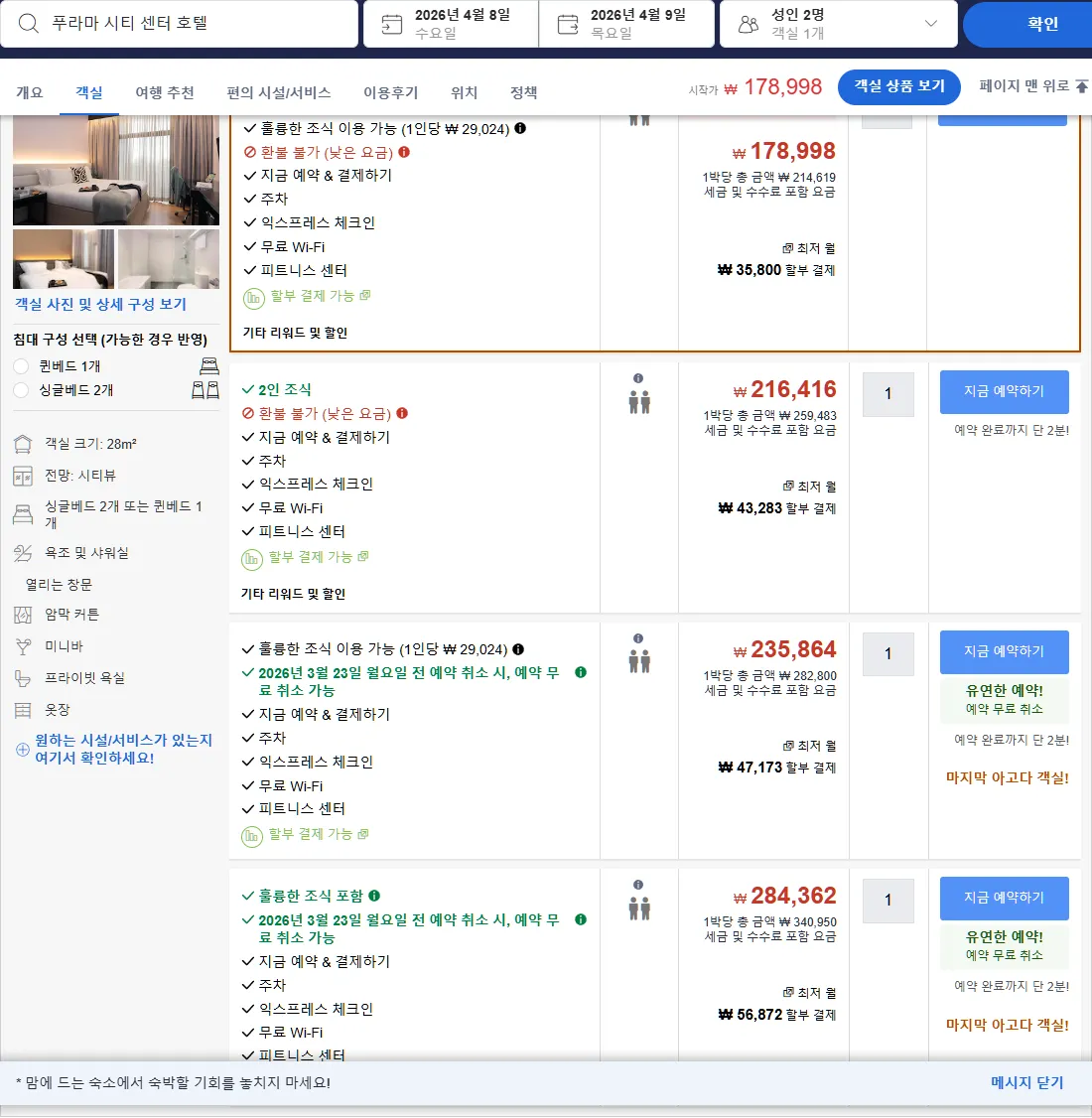Click 지금 예약하기 for 284,362 offer

coord(1005,898)
